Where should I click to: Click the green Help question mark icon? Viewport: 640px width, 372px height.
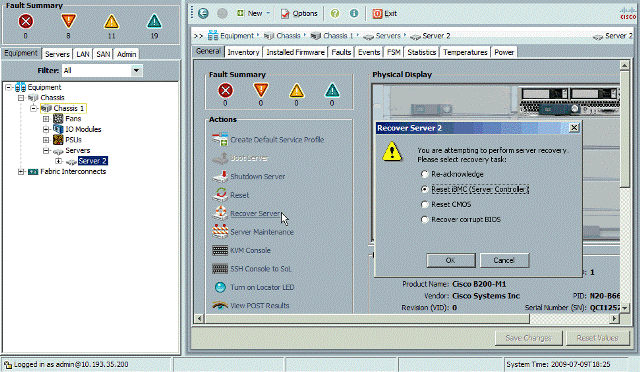tap(335, 13)
